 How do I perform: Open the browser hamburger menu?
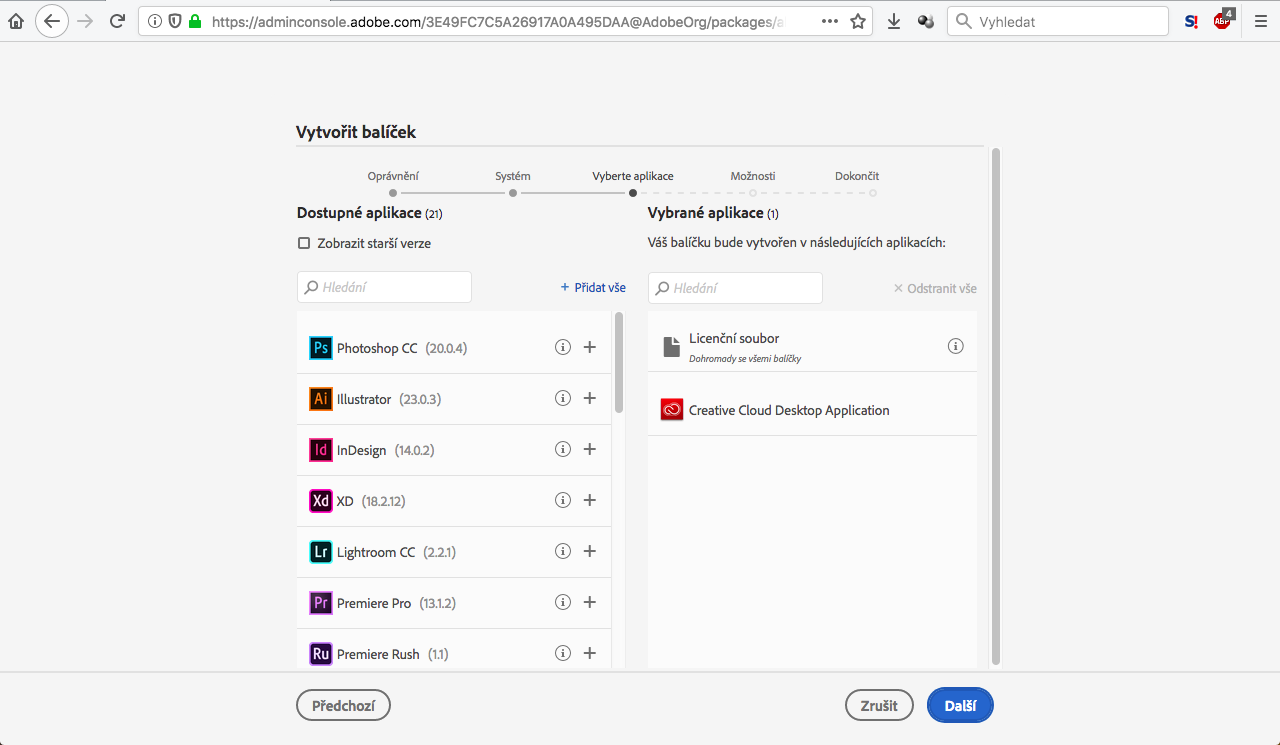(1261, 21)
